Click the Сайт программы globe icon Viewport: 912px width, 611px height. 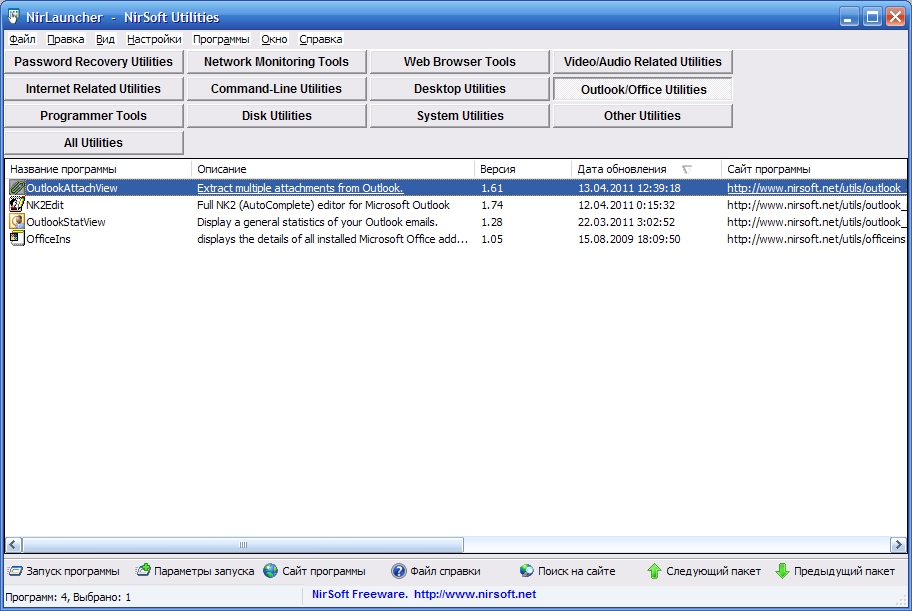[x=270, y=571]
